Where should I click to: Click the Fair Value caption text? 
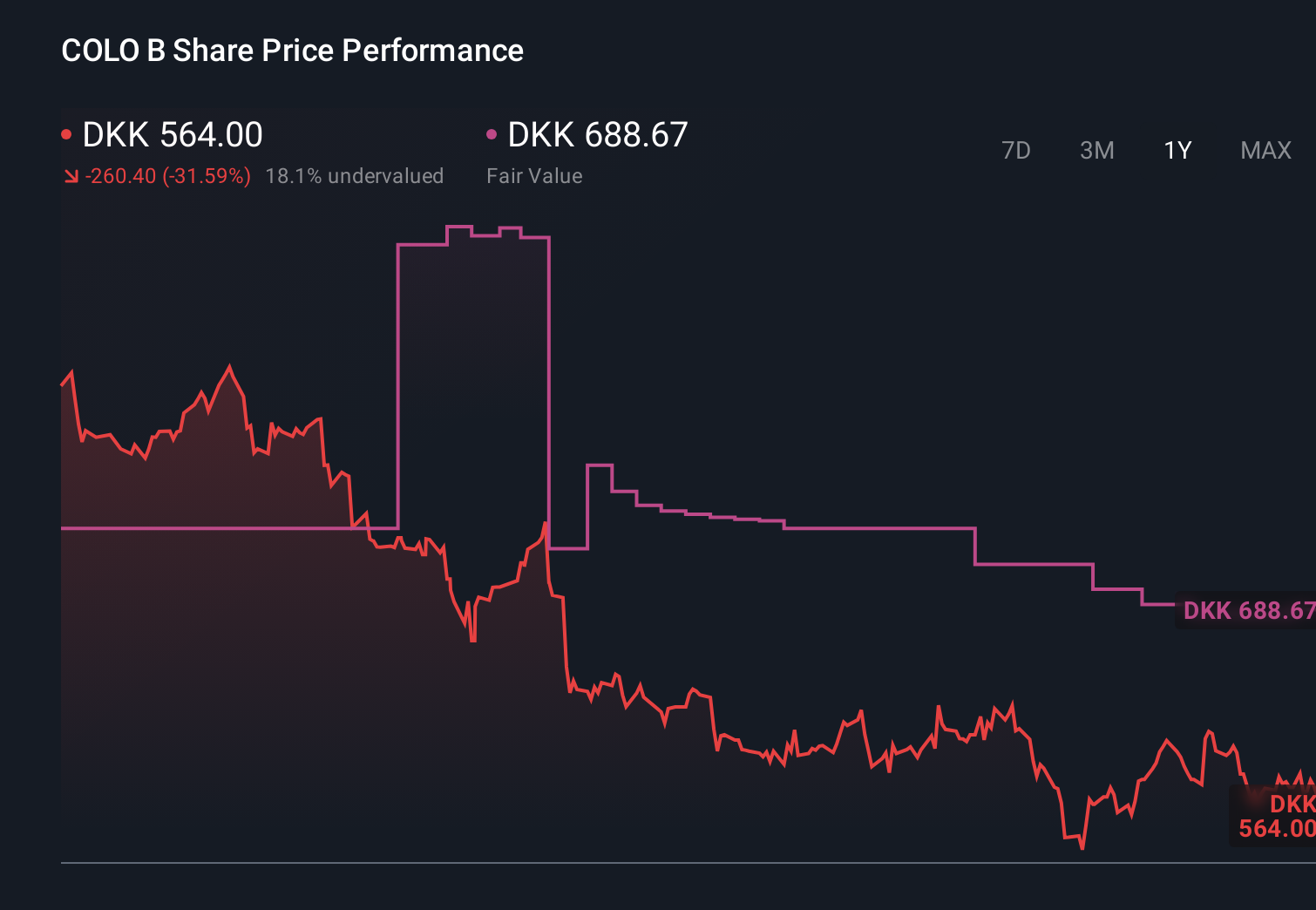[533, 175]
